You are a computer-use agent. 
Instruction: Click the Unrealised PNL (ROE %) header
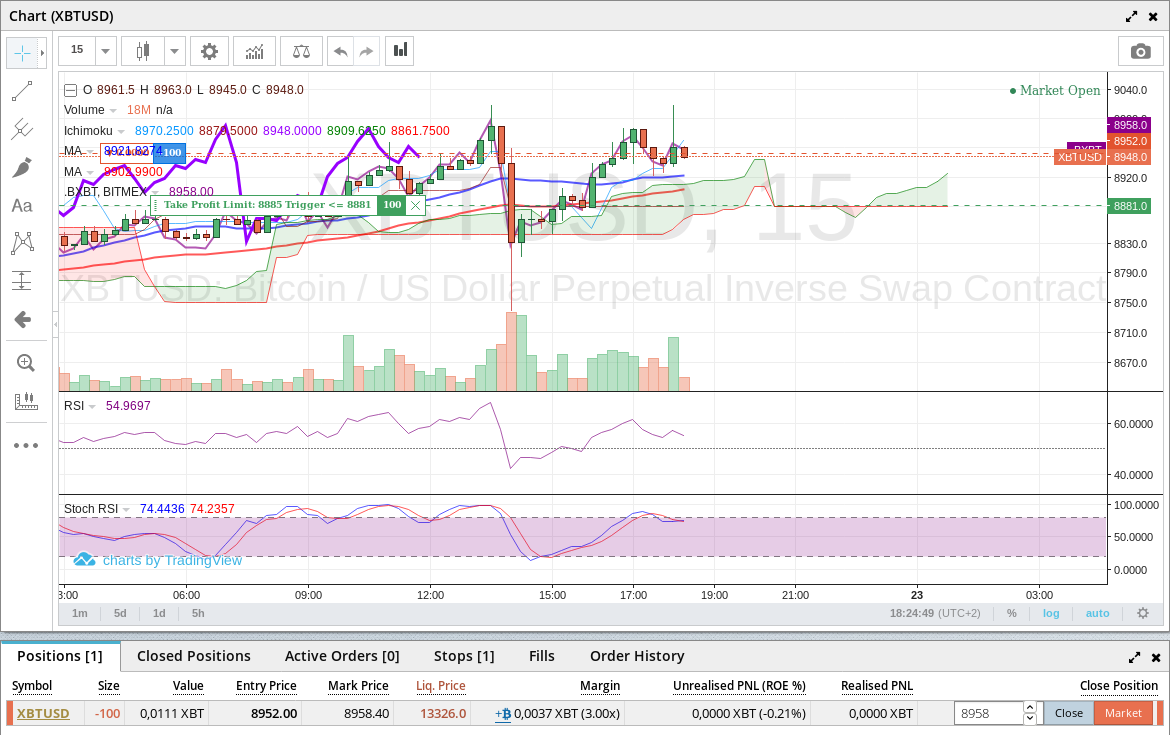pyautogui.click(x=739, y=686)
